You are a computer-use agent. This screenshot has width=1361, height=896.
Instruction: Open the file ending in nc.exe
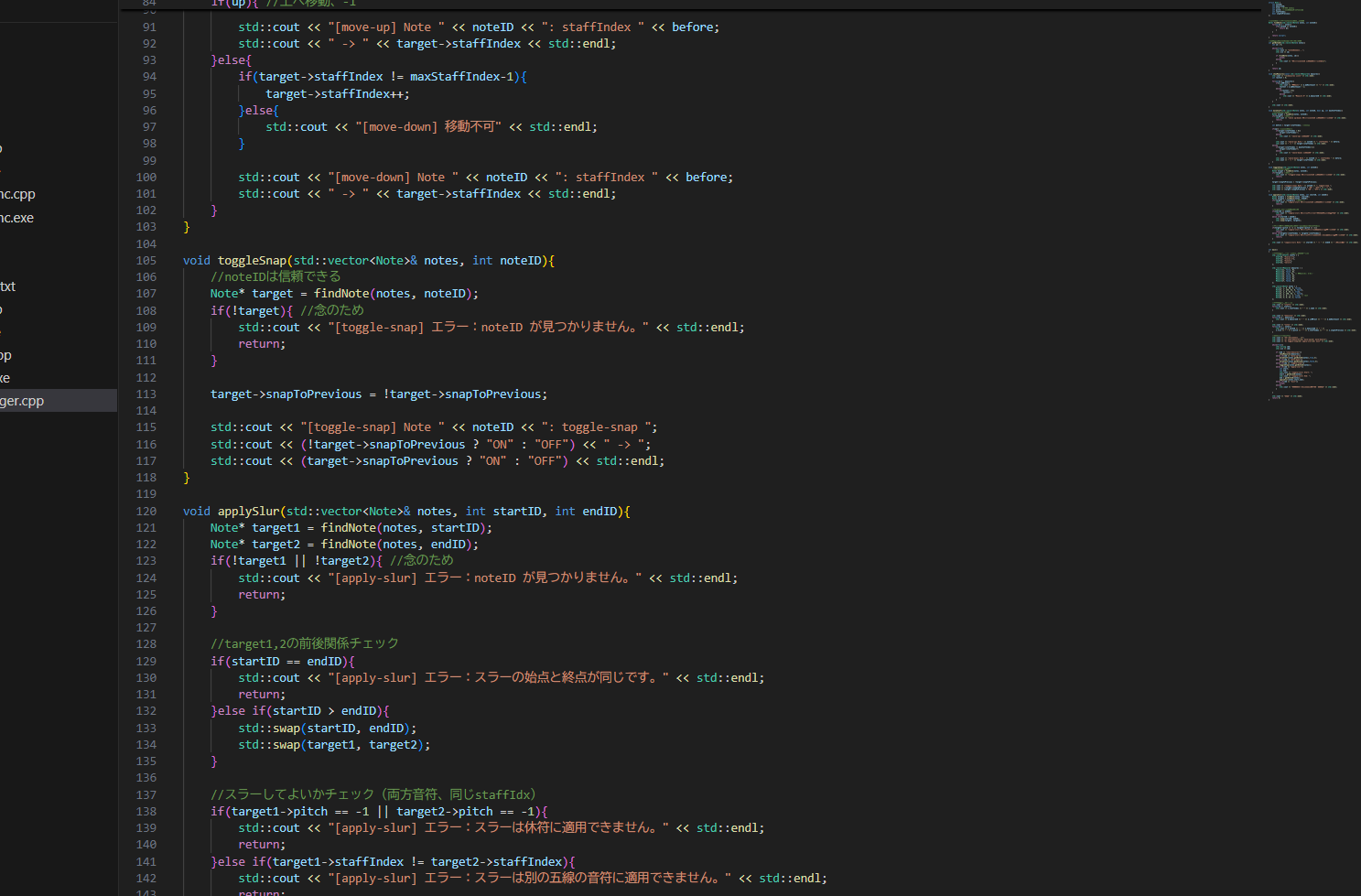point(17,218)
